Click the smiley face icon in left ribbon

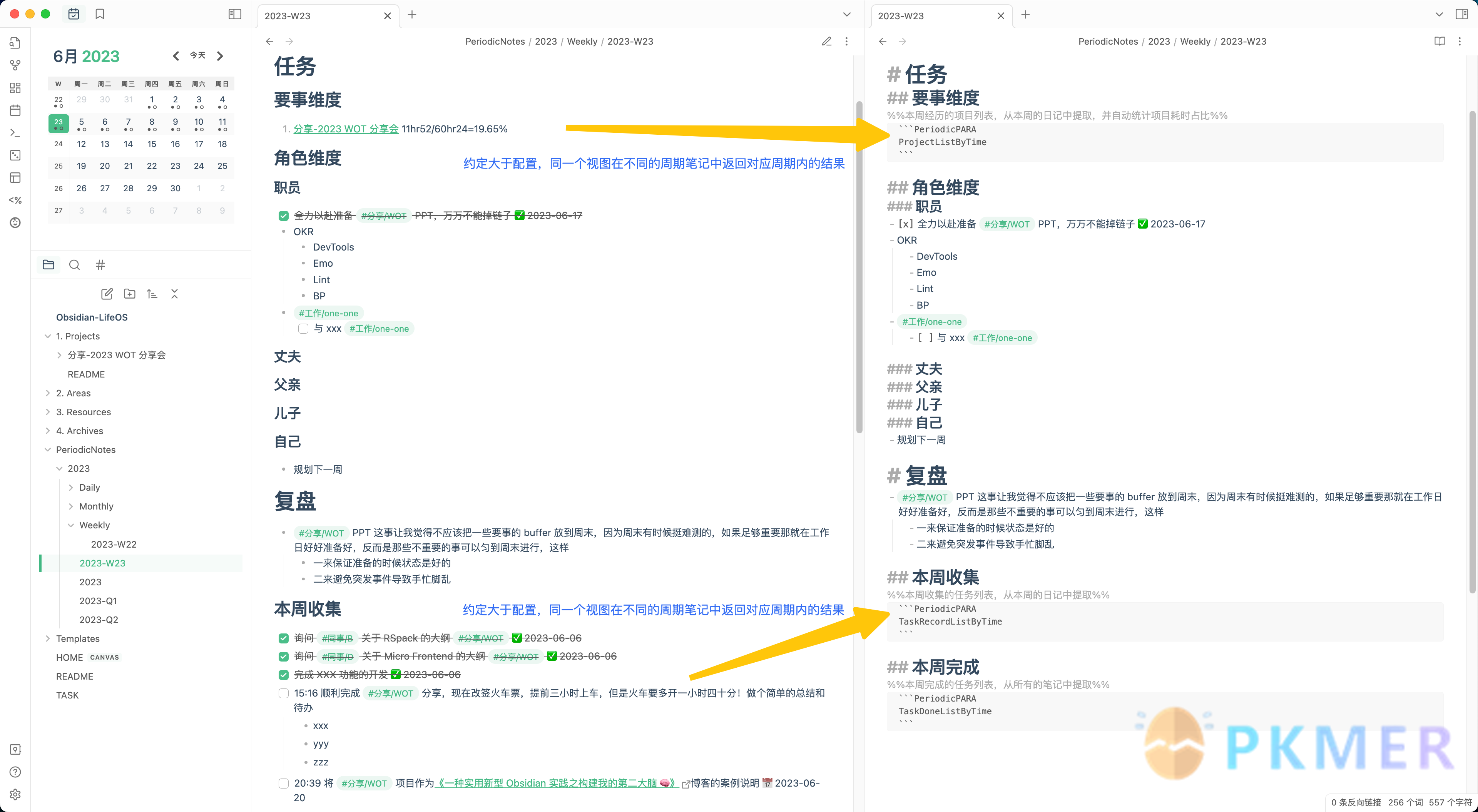click(15, 222)
